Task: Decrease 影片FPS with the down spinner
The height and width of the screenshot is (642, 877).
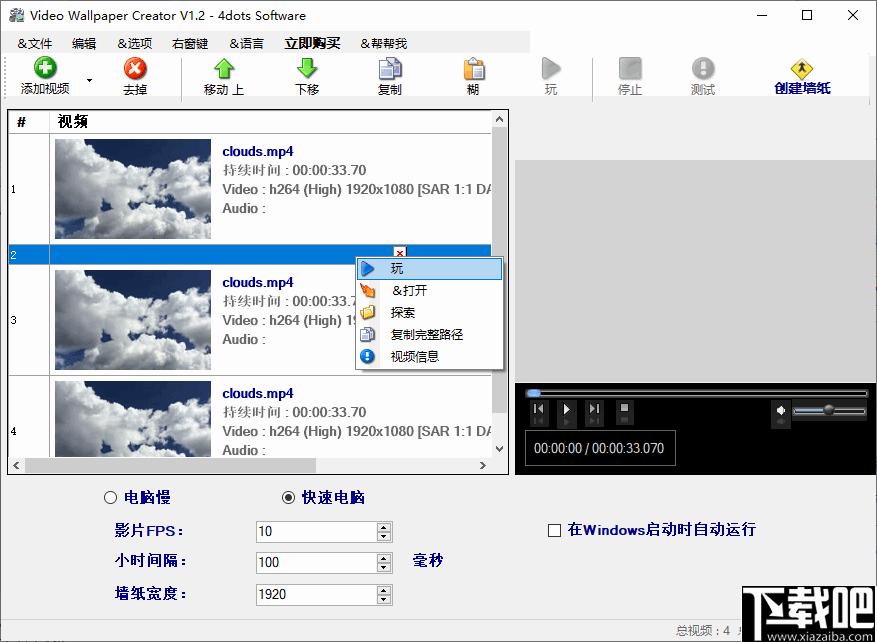Action: (x=384, y=536)
